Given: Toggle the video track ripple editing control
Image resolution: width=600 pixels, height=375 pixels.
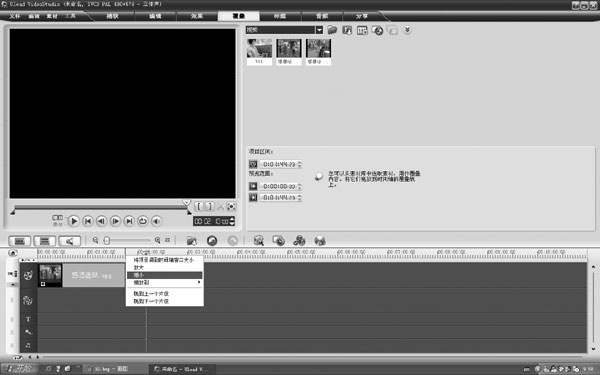Looking at the screenshot, I should click(13, 274).
